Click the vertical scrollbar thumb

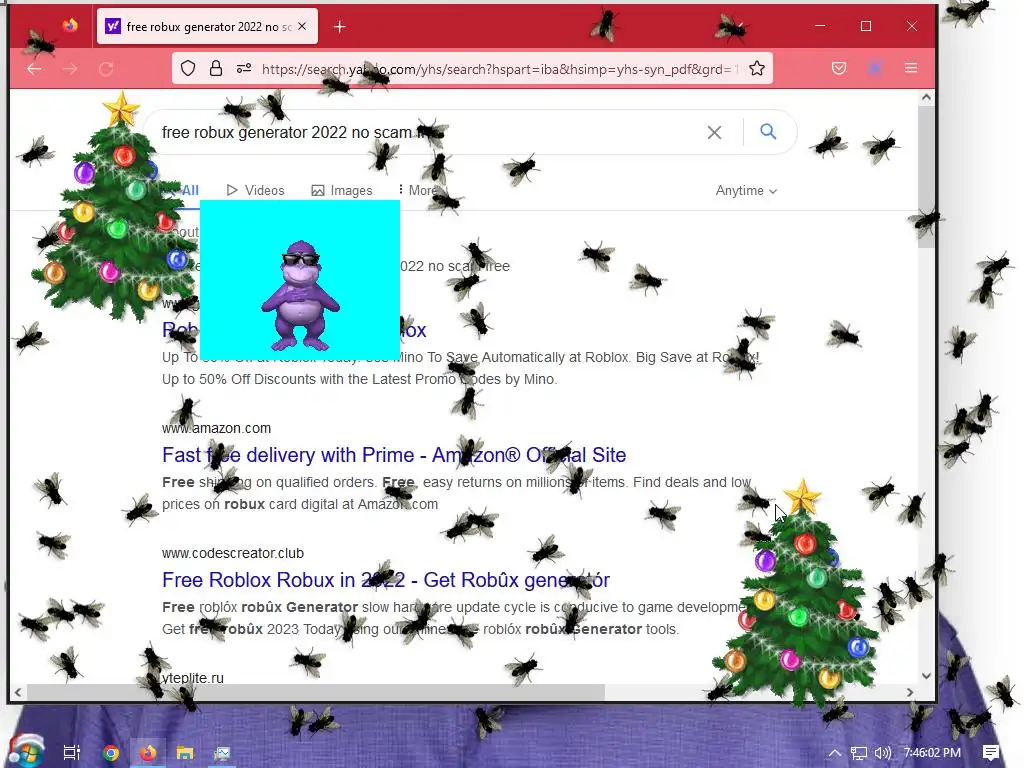pyautogui.click(x=926, y=176)
